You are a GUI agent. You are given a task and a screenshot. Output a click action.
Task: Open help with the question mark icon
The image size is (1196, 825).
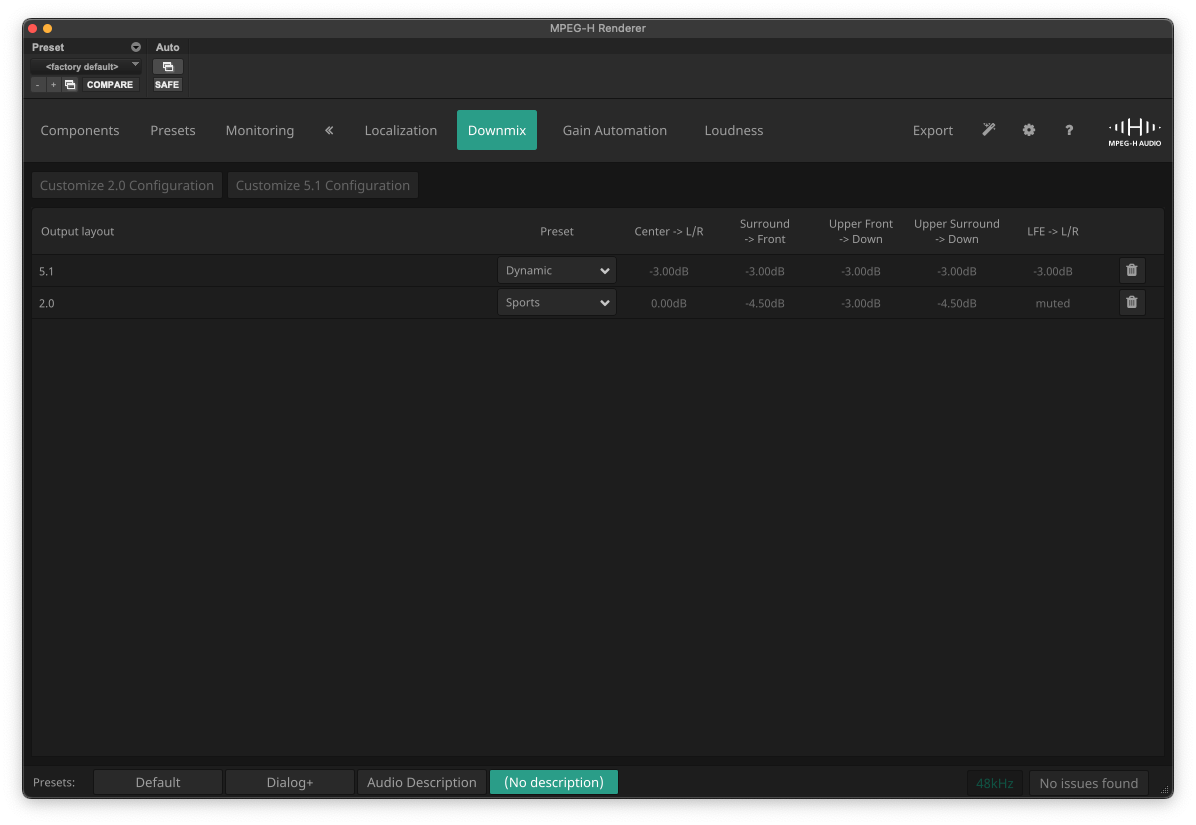[x=1069, y=130]
